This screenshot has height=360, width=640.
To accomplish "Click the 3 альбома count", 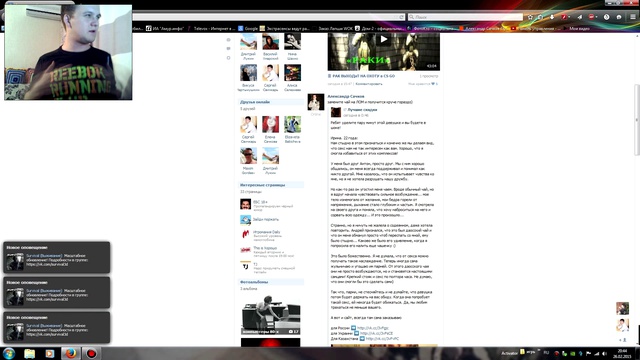I will pos(249,289).
